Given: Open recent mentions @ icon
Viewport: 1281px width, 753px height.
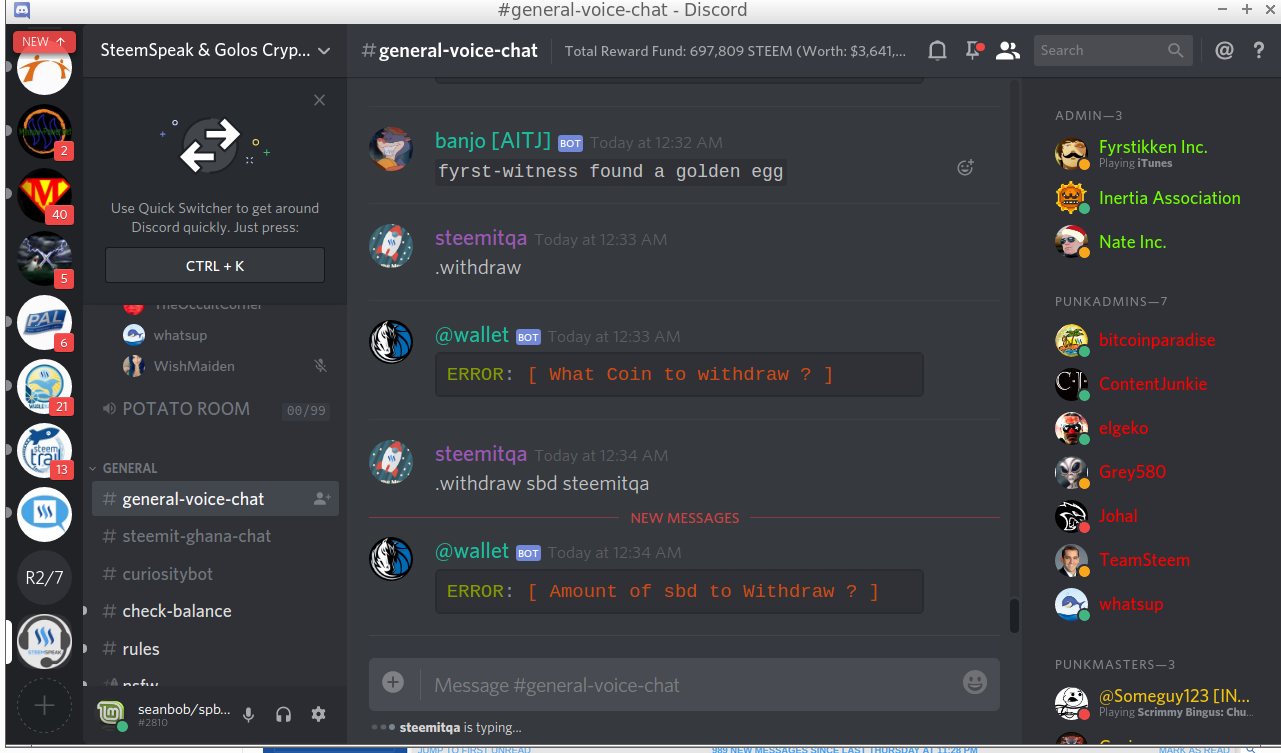Looking at the screenshot, I should pos(1224,50).
